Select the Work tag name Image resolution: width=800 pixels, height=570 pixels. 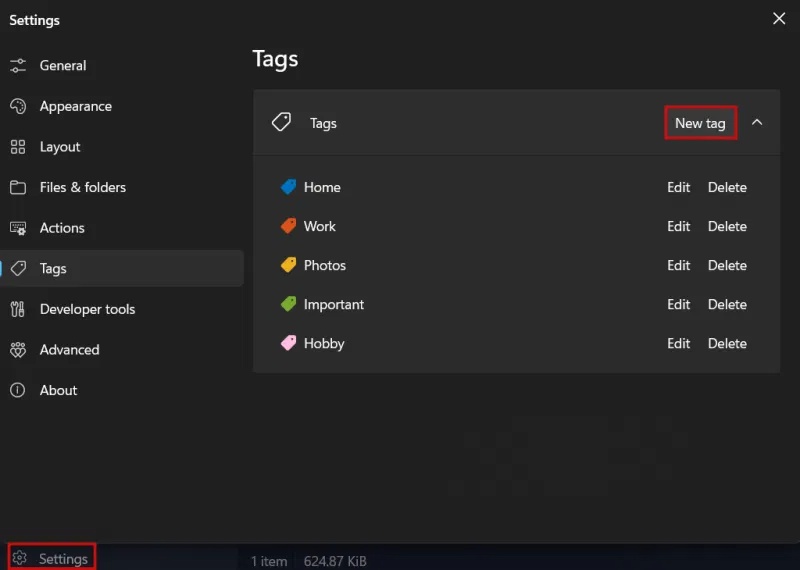[x=319, y=226]
